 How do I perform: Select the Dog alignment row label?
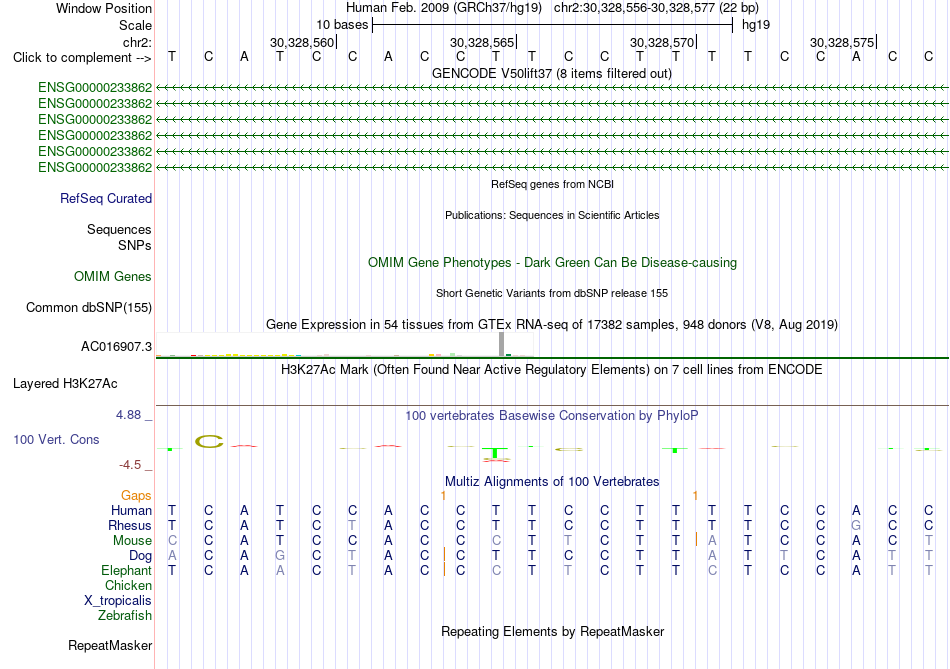point(140,555)
